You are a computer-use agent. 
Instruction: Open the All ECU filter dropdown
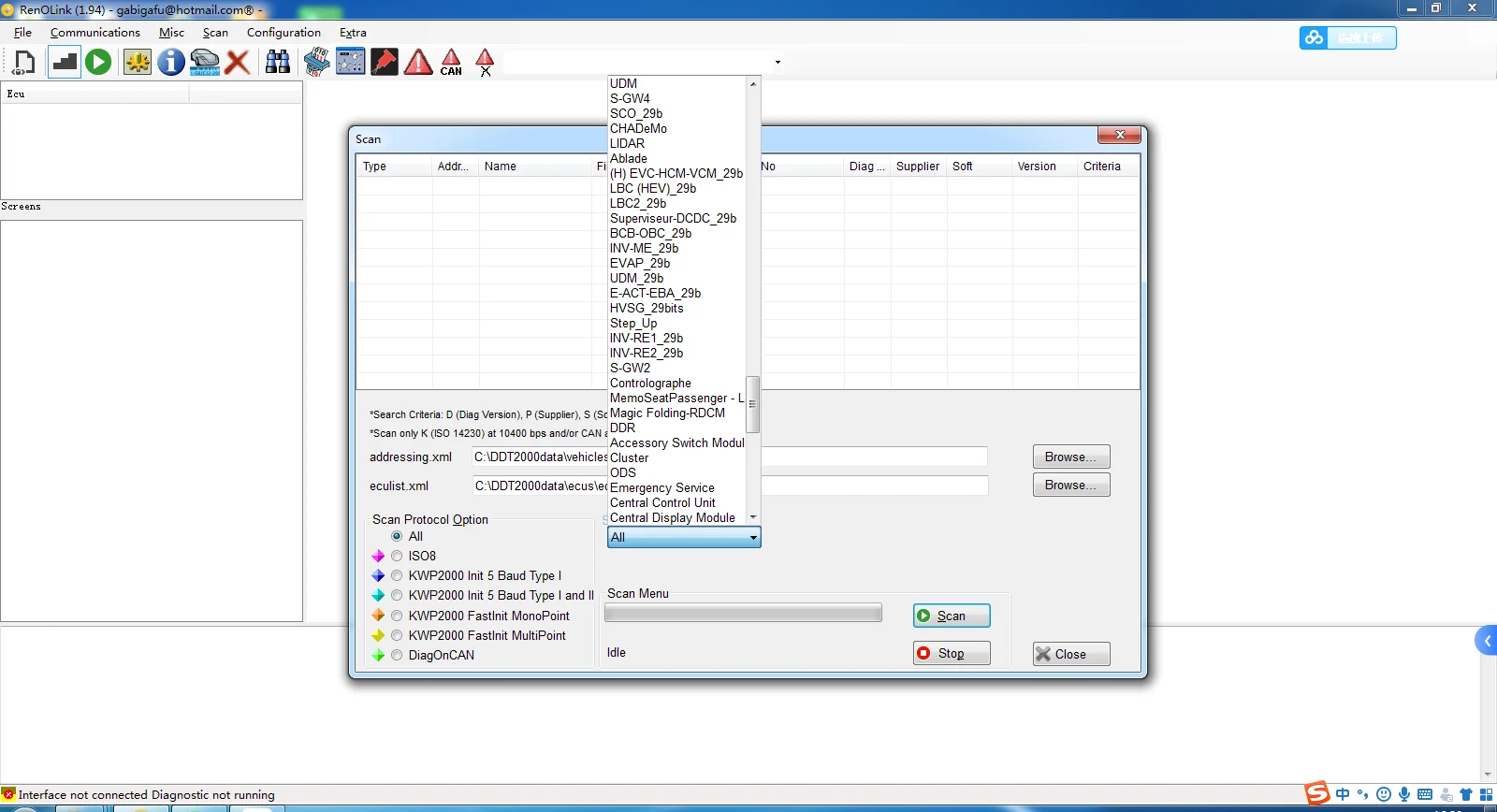[684, 537]
